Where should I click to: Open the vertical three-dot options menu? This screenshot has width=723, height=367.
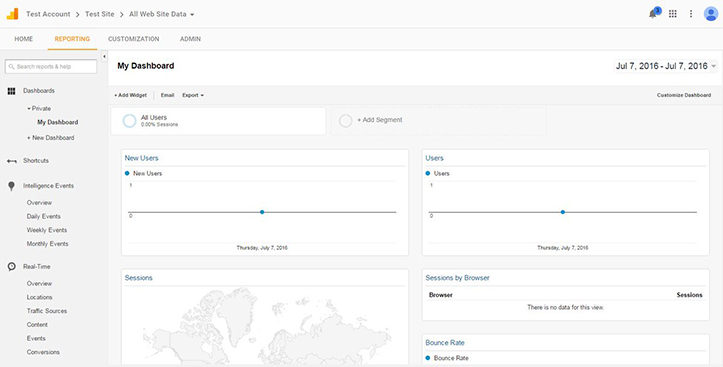(691, 14)
